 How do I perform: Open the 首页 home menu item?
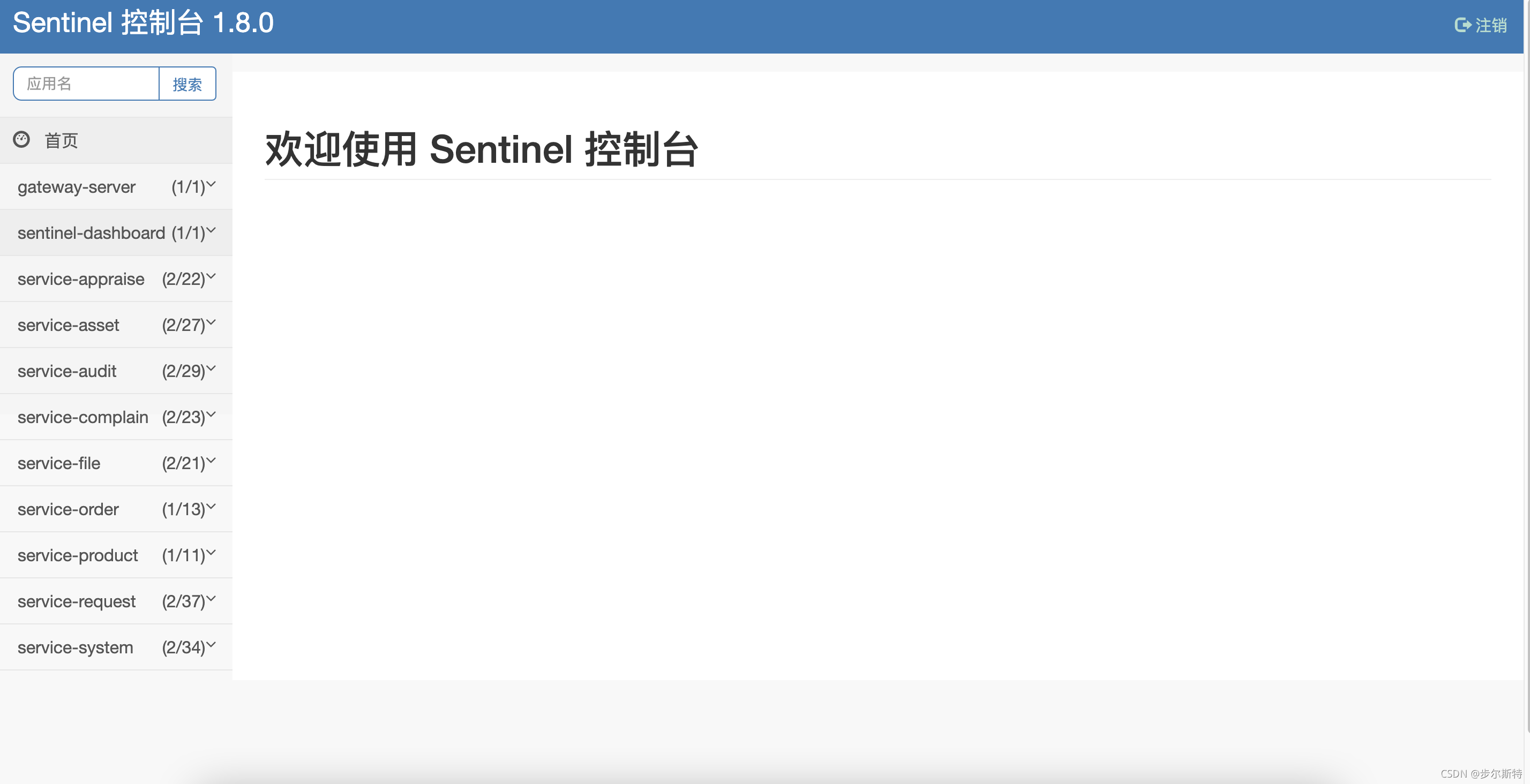pyautogui.click(x=61, y=141)
